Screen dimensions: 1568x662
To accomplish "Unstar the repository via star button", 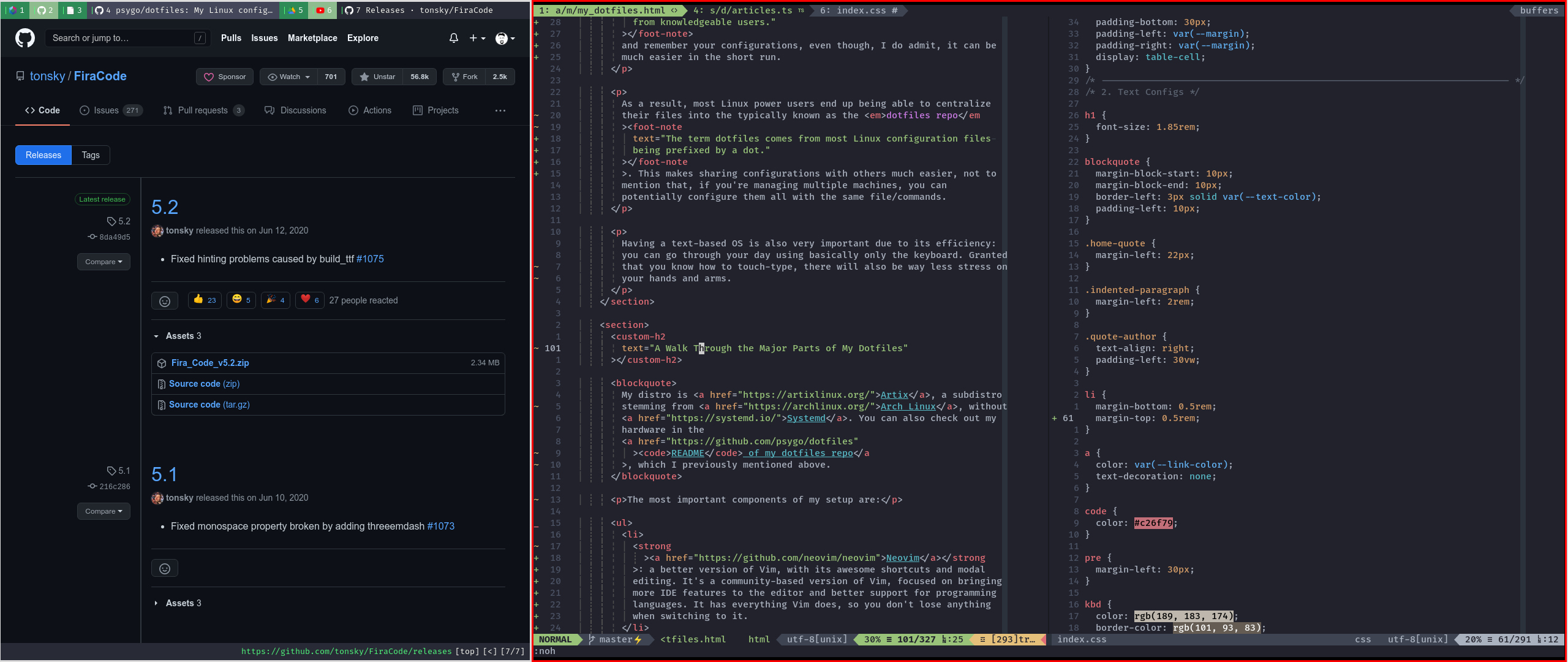I will coord(377,77).
